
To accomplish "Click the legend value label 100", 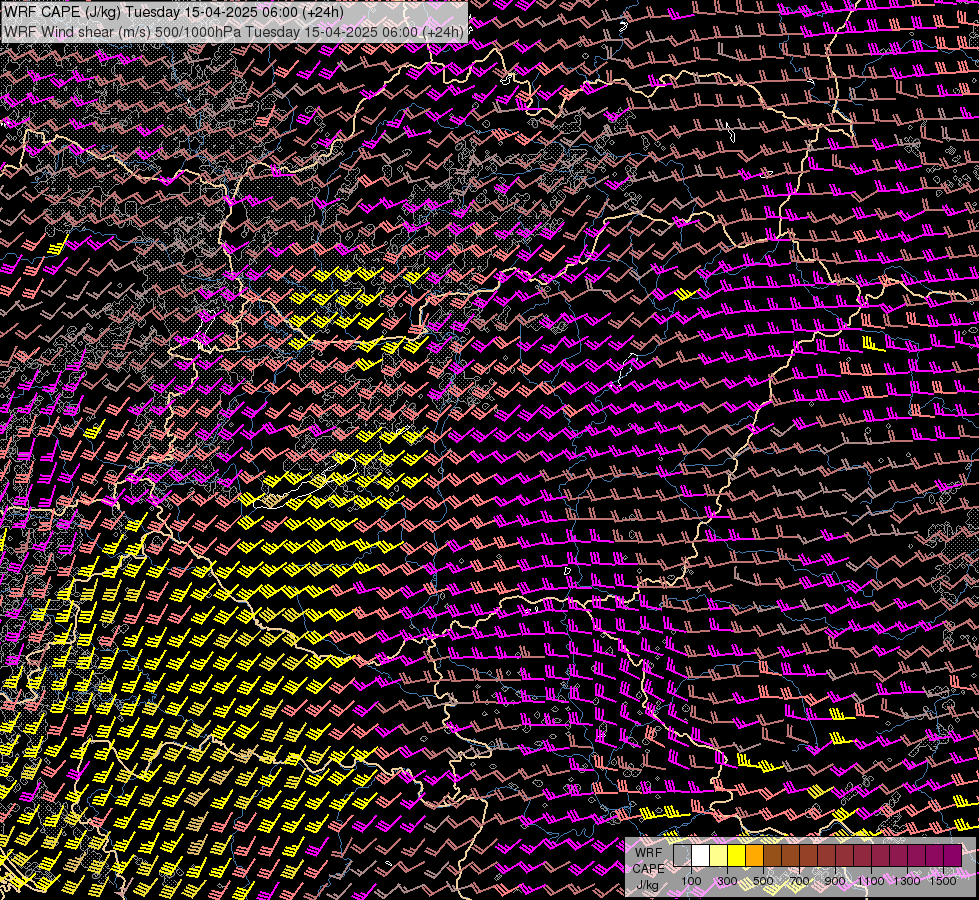I will 691,881.
